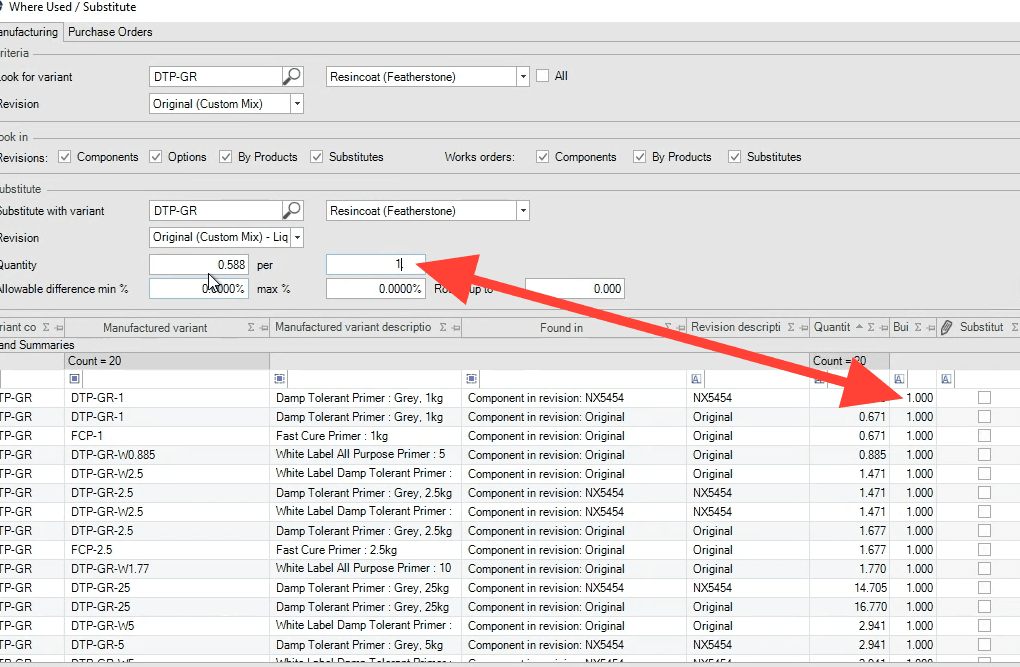
Task: Toggle Works orders Components checkbox
Action: pos(543,157)
